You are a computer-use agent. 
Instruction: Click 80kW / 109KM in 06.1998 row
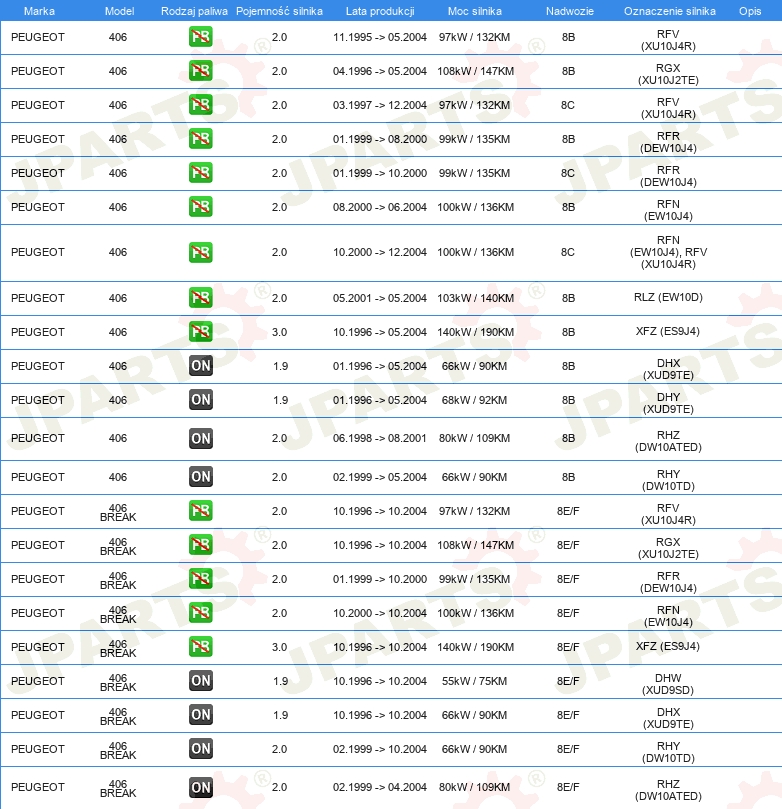[474, 439]
